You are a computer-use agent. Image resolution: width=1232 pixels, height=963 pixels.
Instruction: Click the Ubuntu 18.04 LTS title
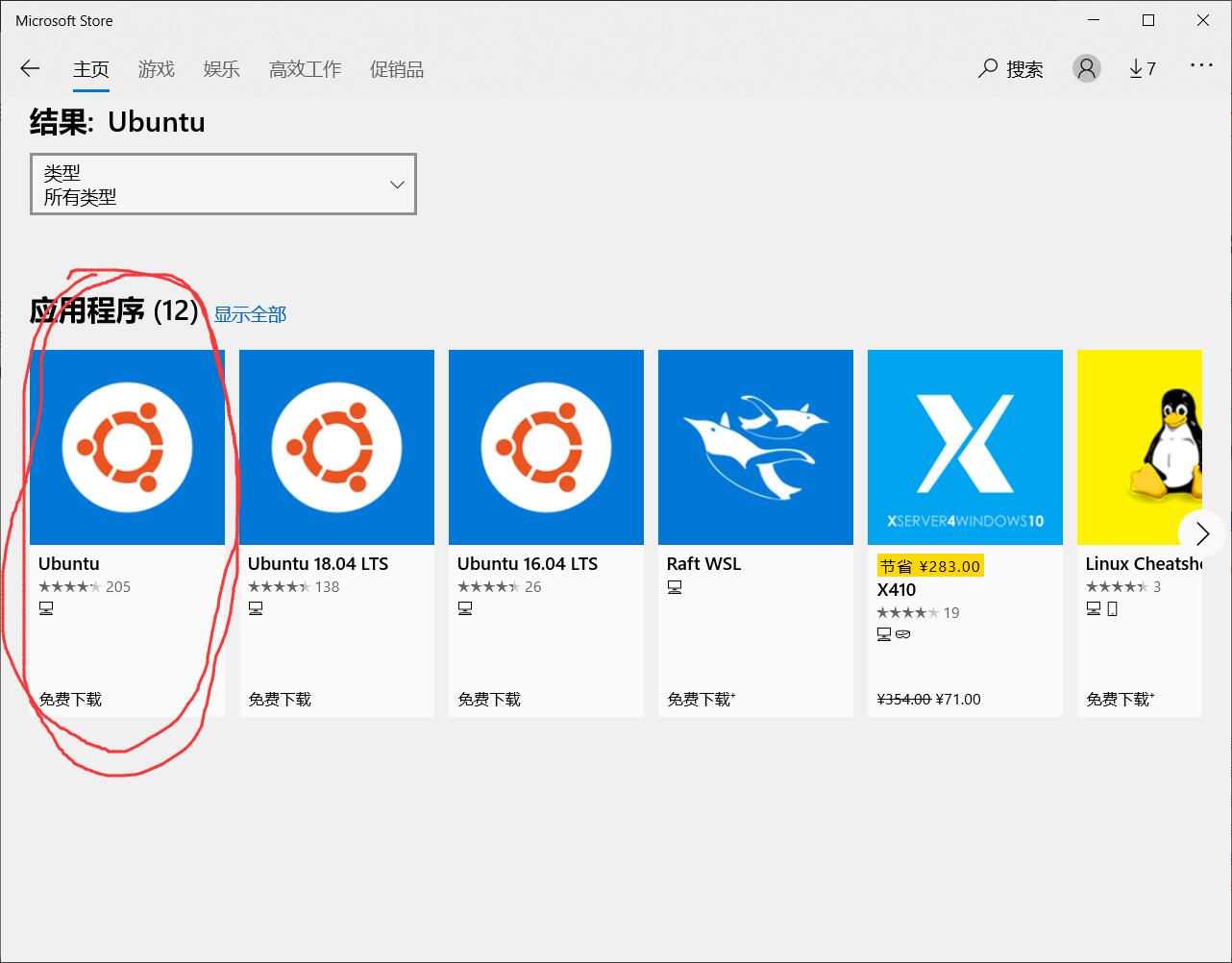click(x=318, y=564)
